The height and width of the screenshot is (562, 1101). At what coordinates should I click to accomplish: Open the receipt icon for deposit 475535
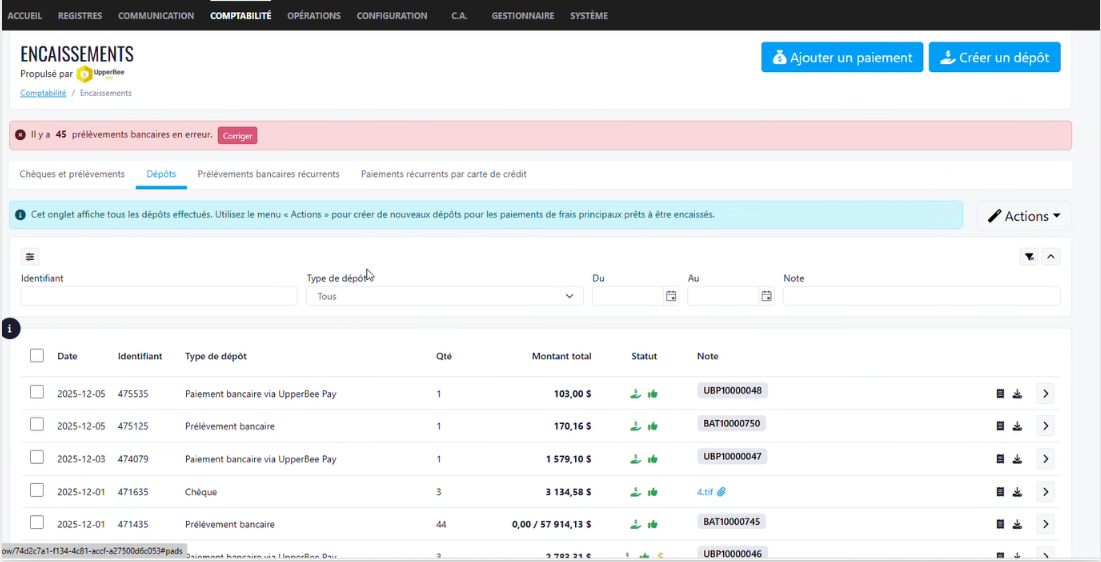click(x=1001, y=394)
